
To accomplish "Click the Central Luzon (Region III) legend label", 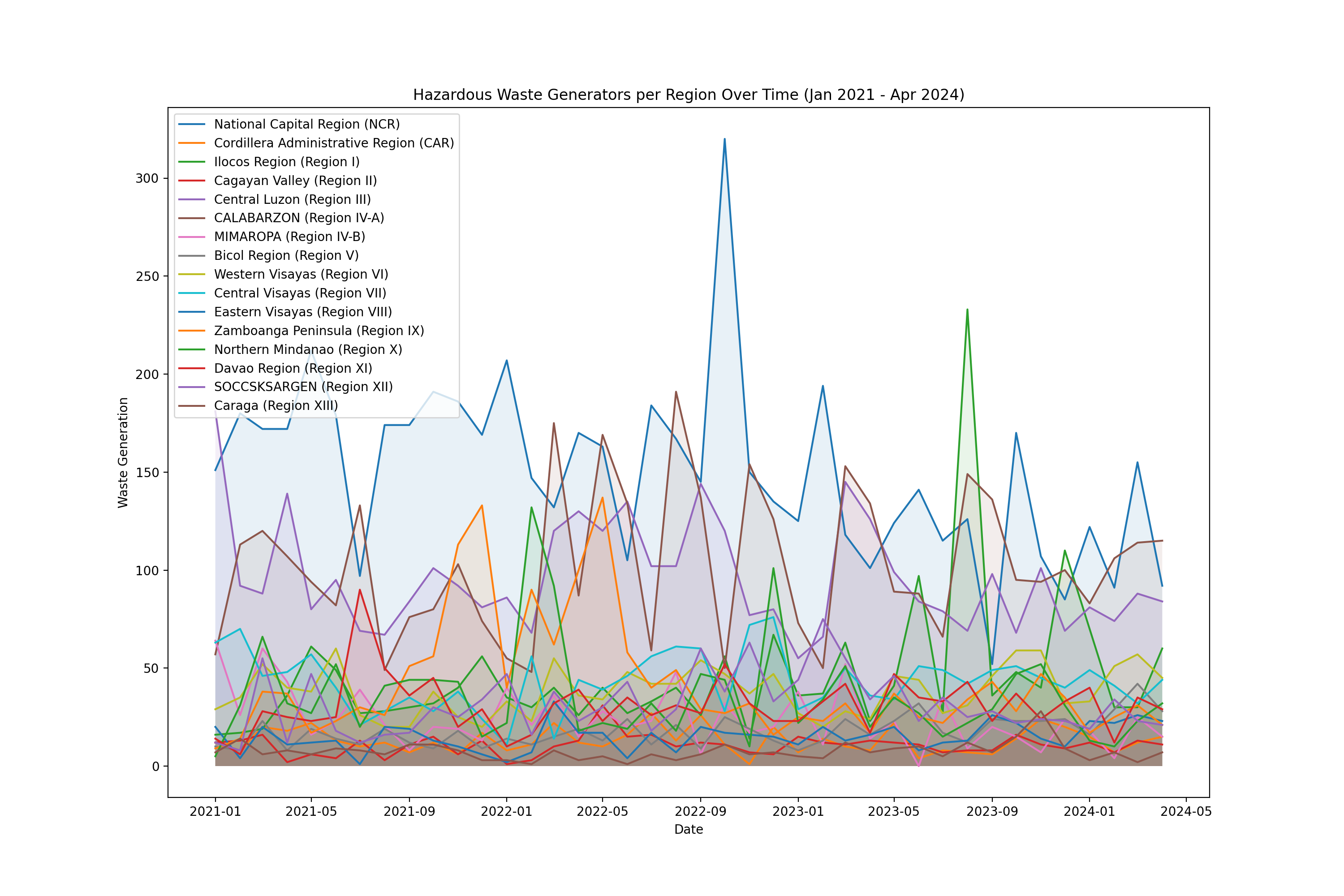I will click(293, 199).
